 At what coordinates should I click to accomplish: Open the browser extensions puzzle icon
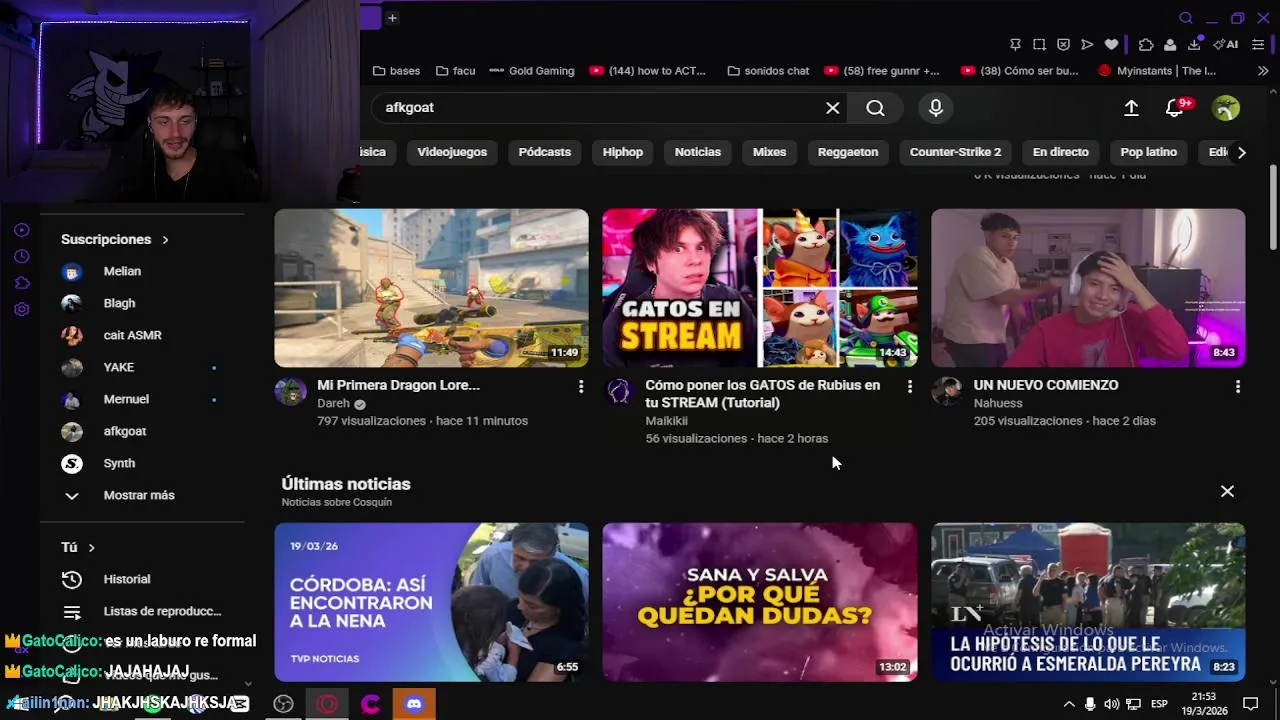point(1146,44)
